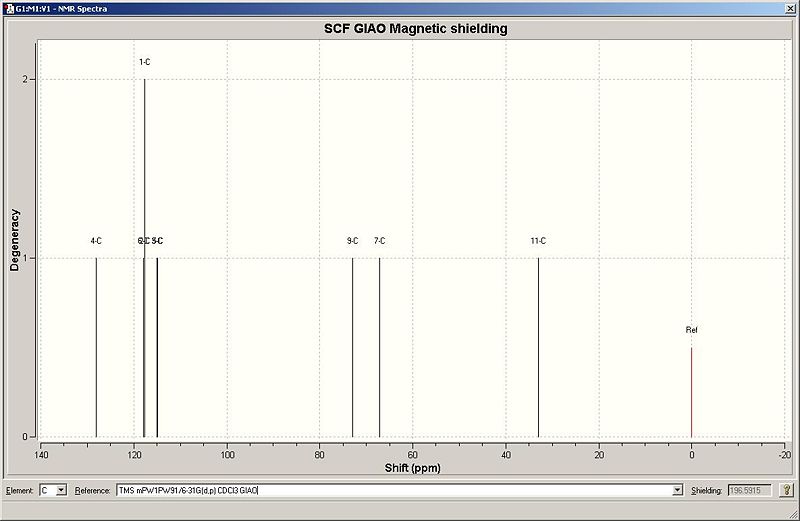Click the Reference label
Screen dimensions: 800x521
92,490
